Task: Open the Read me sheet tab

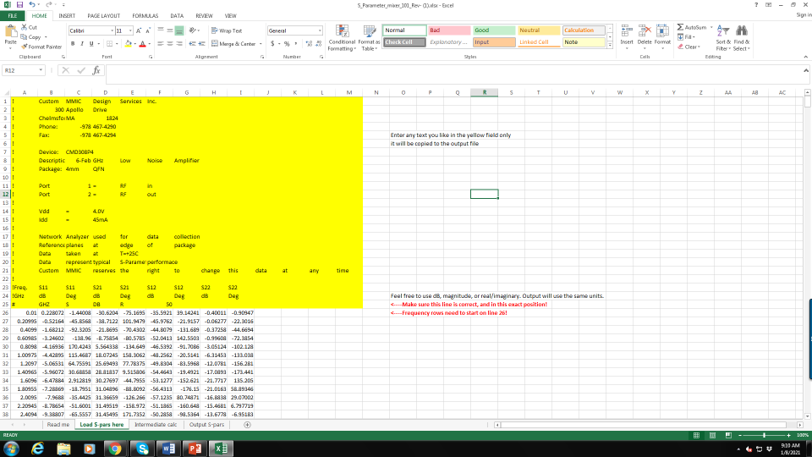Action: point(57,424)
